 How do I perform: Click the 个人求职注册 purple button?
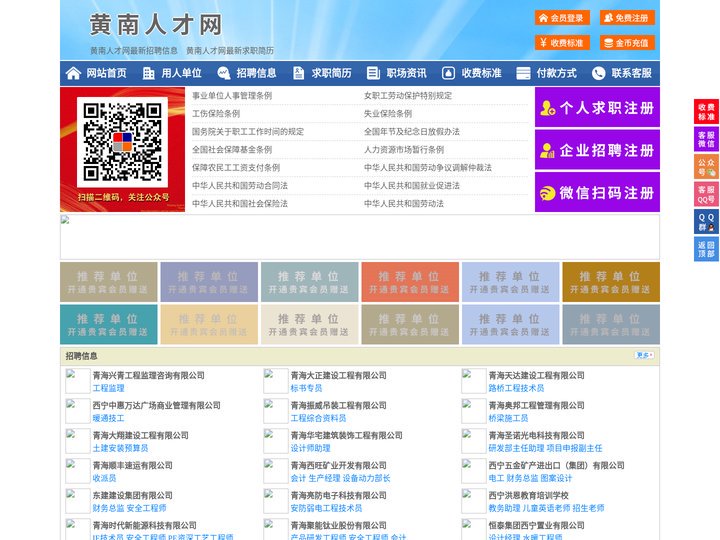point(597,107)
